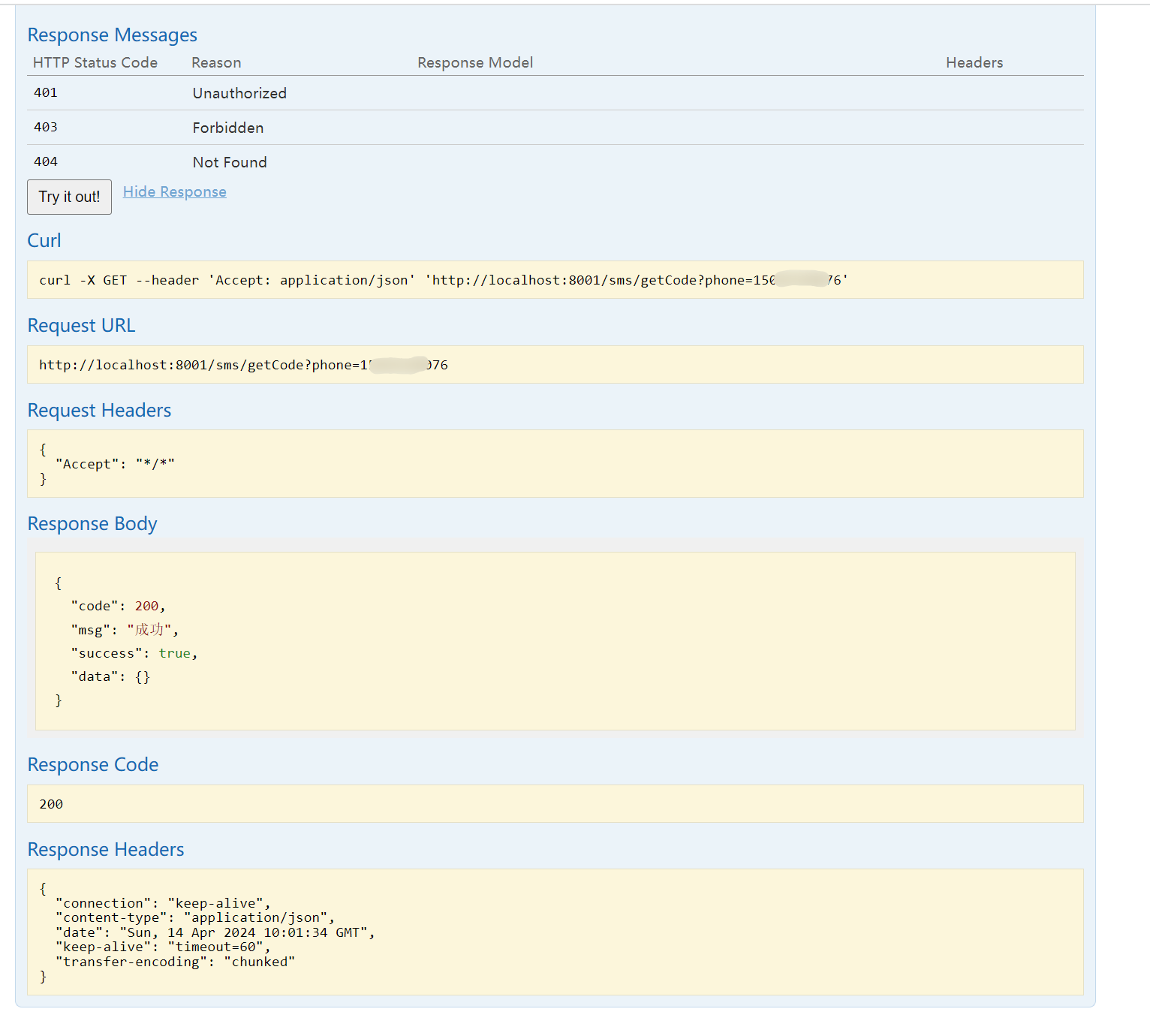Select the 401 status code cell
The image size is (1150, 1036).
[46, 92]
